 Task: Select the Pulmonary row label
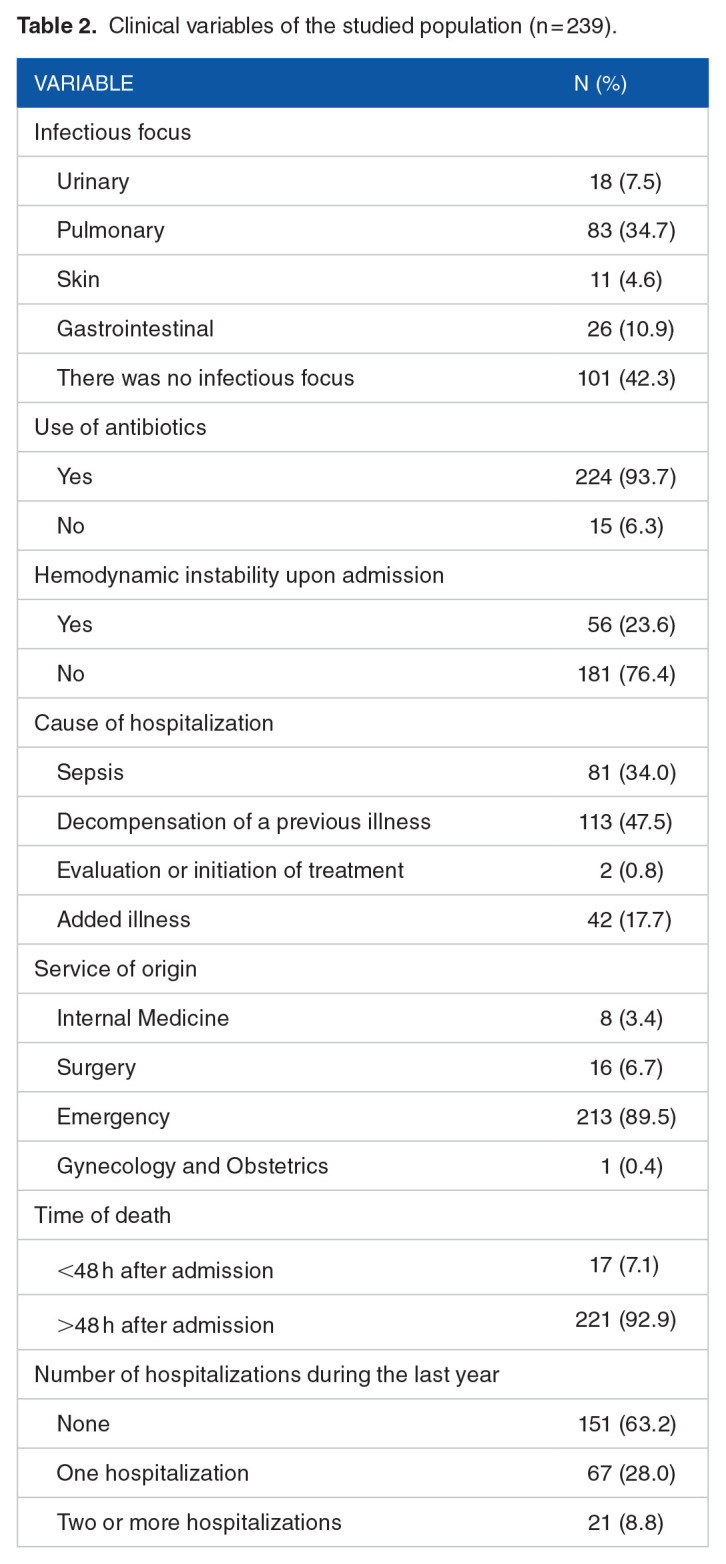coord(110,230)
